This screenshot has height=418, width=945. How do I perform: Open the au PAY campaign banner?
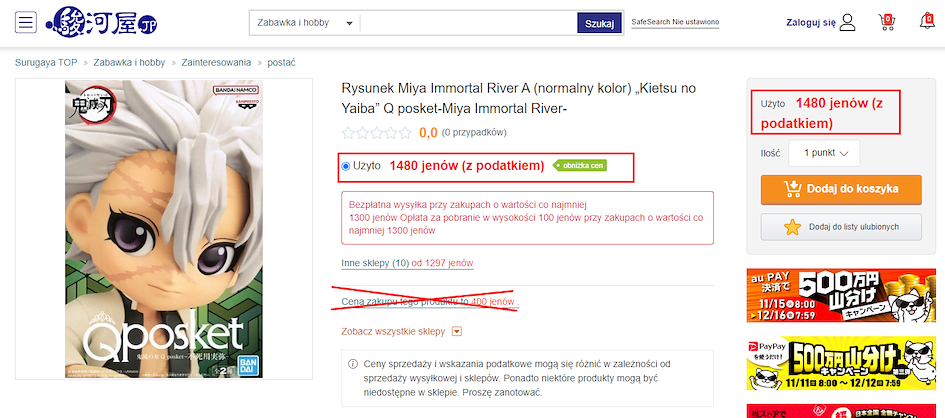click(841, 298)
